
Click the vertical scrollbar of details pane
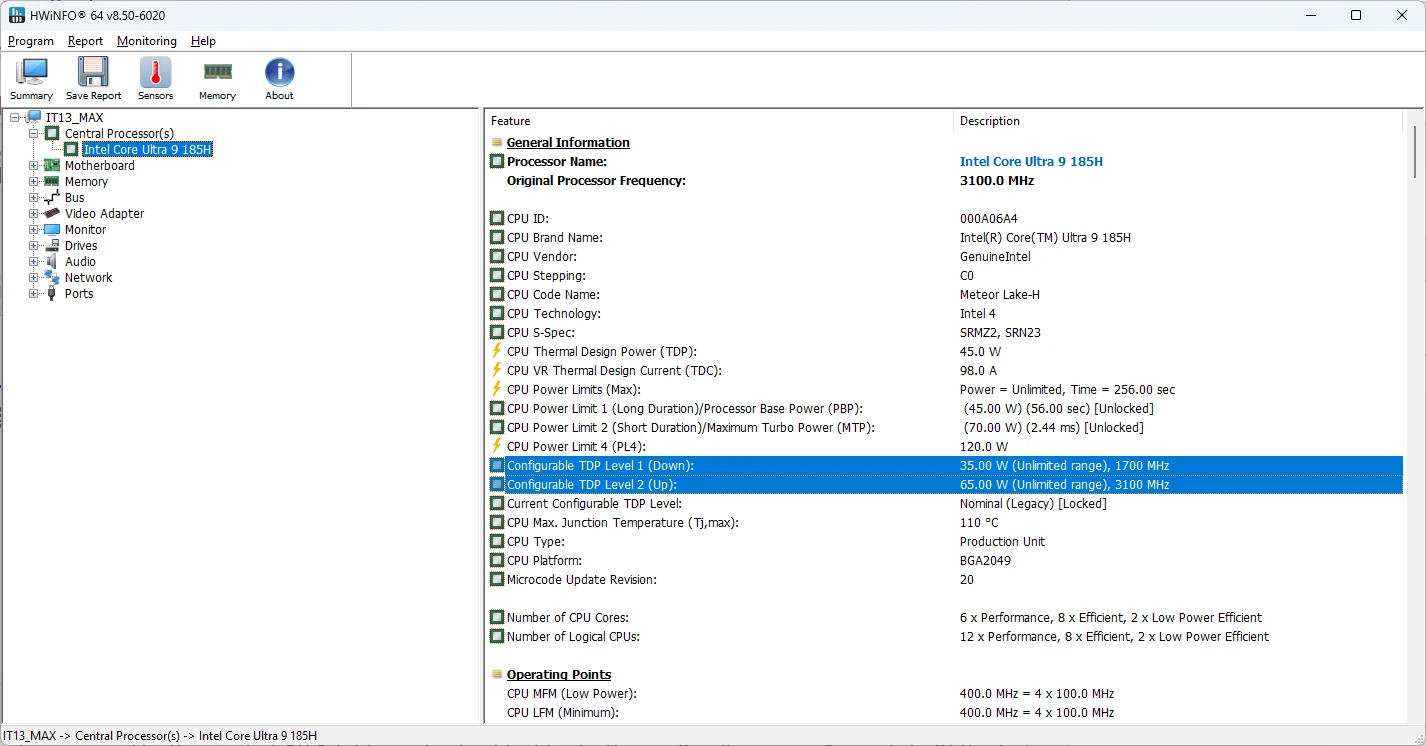coord(1414,416)
